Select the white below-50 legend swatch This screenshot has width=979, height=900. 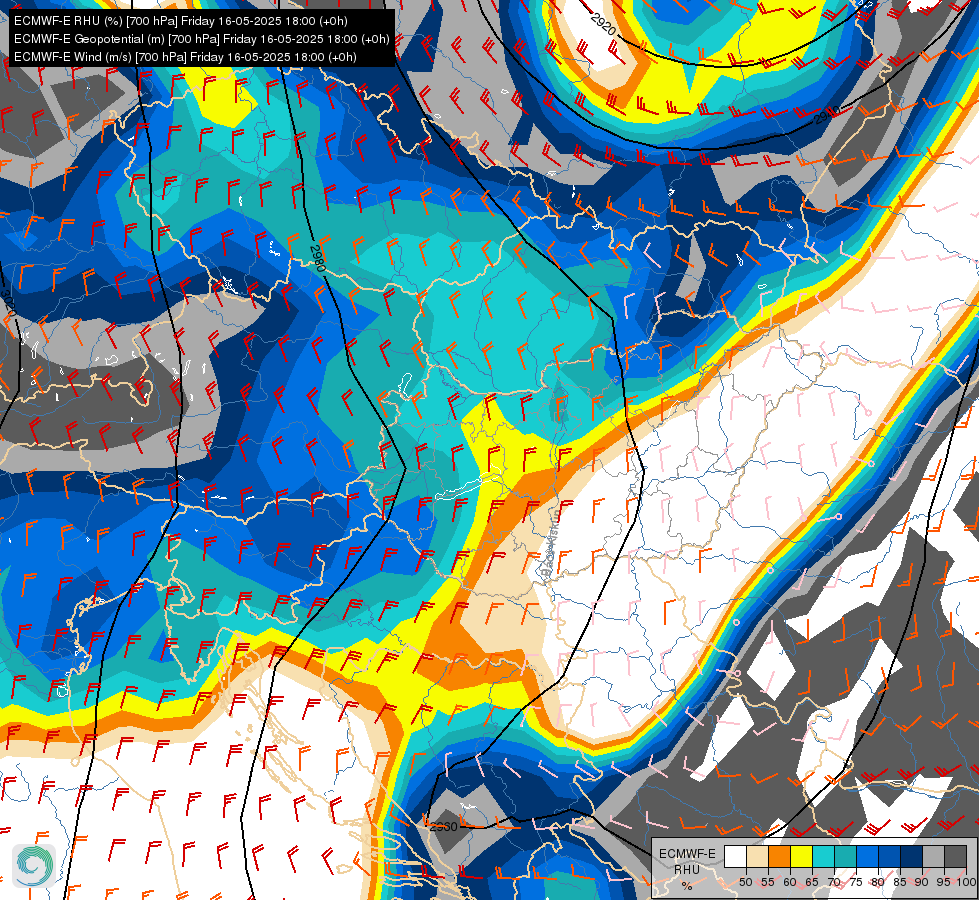(735, 857)
